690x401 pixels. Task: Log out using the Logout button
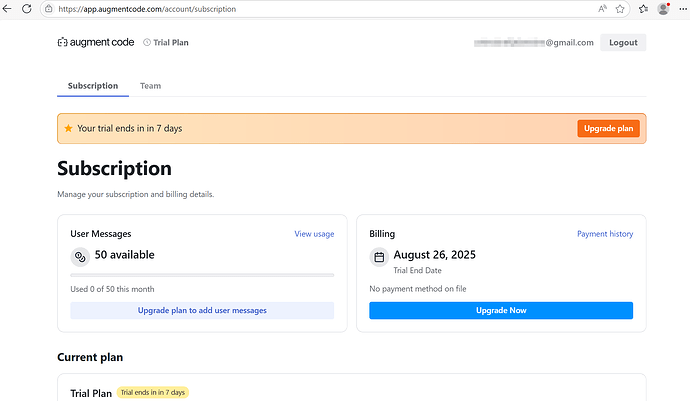click(623, 43)
